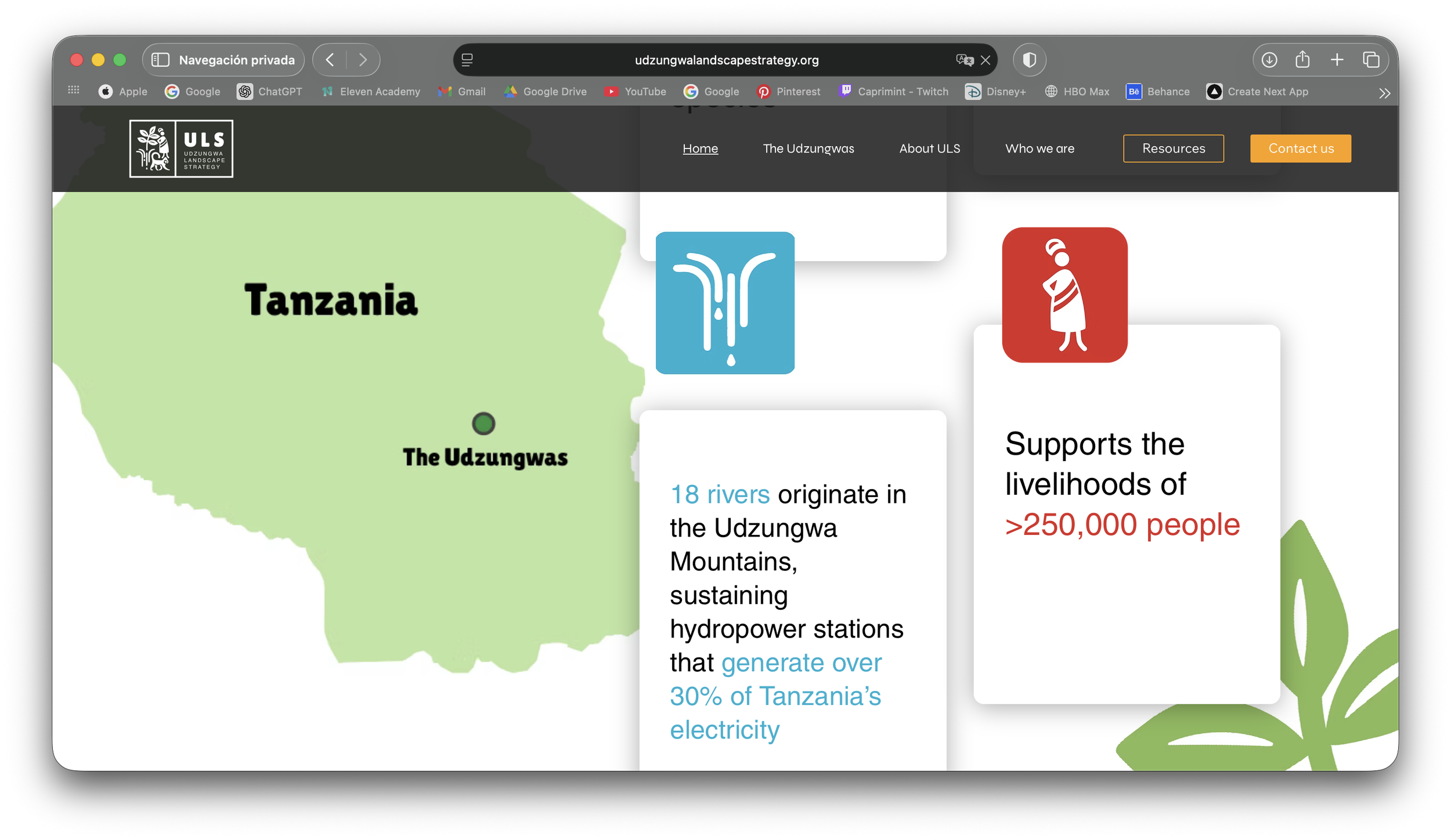Click the red woman livelihoods icon
The height and width of the screenshot is (840, 1451).
[1064, 295]
